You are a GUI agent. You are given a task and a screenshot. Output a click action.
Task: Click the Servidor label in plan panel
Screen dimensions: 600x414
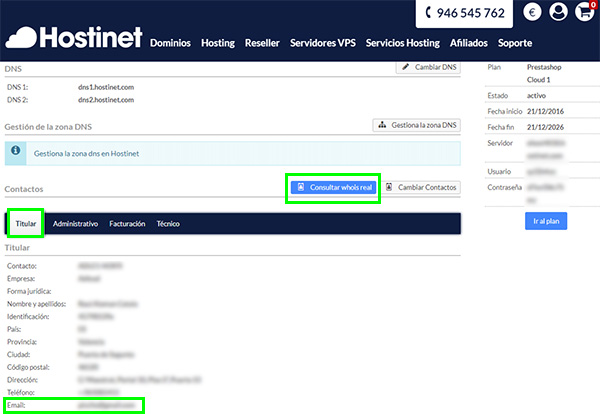[x=500, y=143]
